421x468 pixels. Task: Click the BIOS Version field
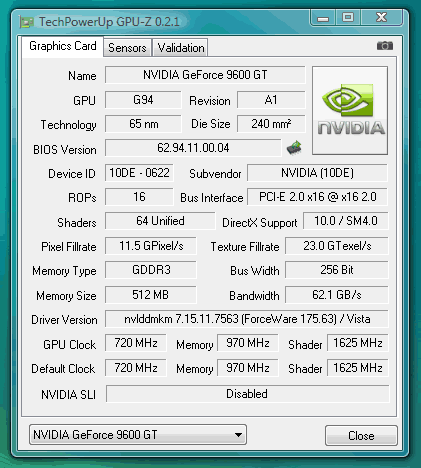click(193, 148)
